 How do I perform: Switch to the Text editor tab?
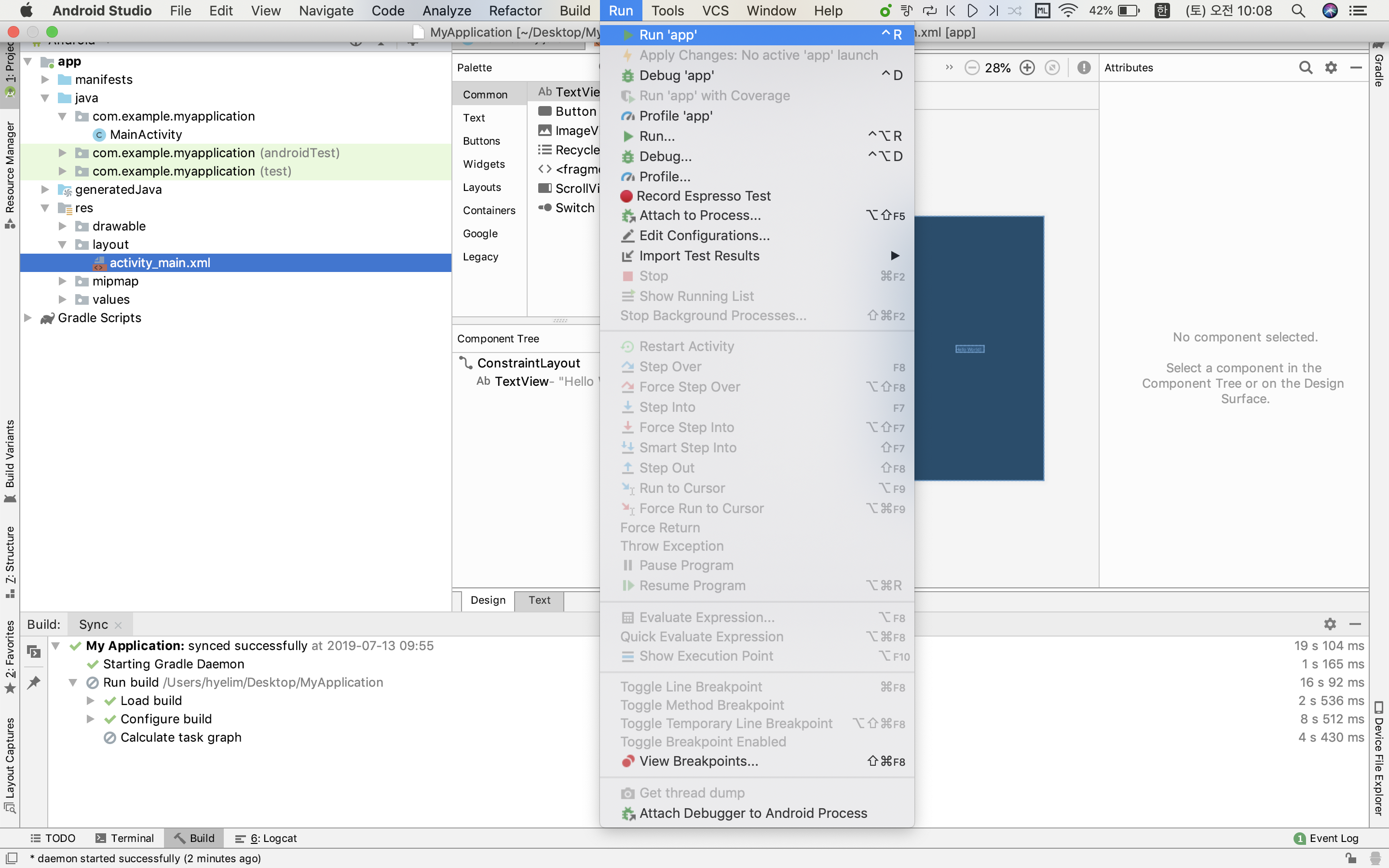click(539, 600)
